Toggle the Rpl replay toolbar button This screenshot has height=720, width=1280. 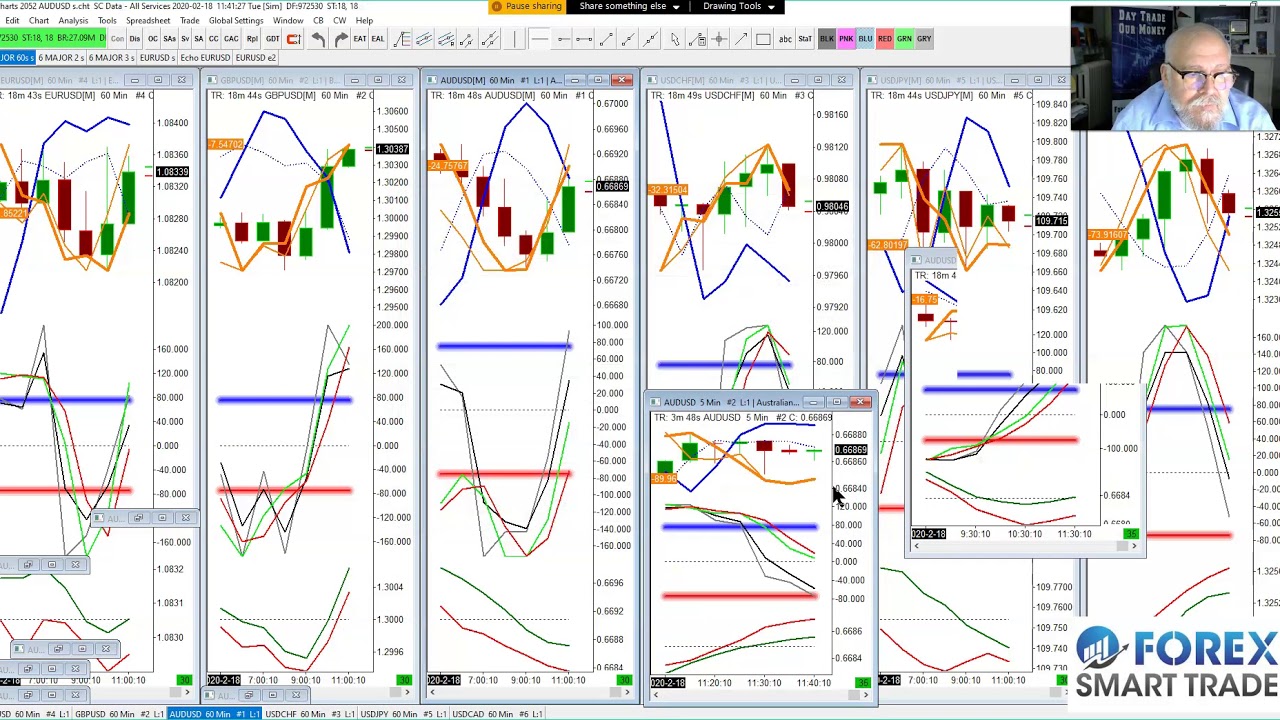pyautogui.click(x=252, y=39)
